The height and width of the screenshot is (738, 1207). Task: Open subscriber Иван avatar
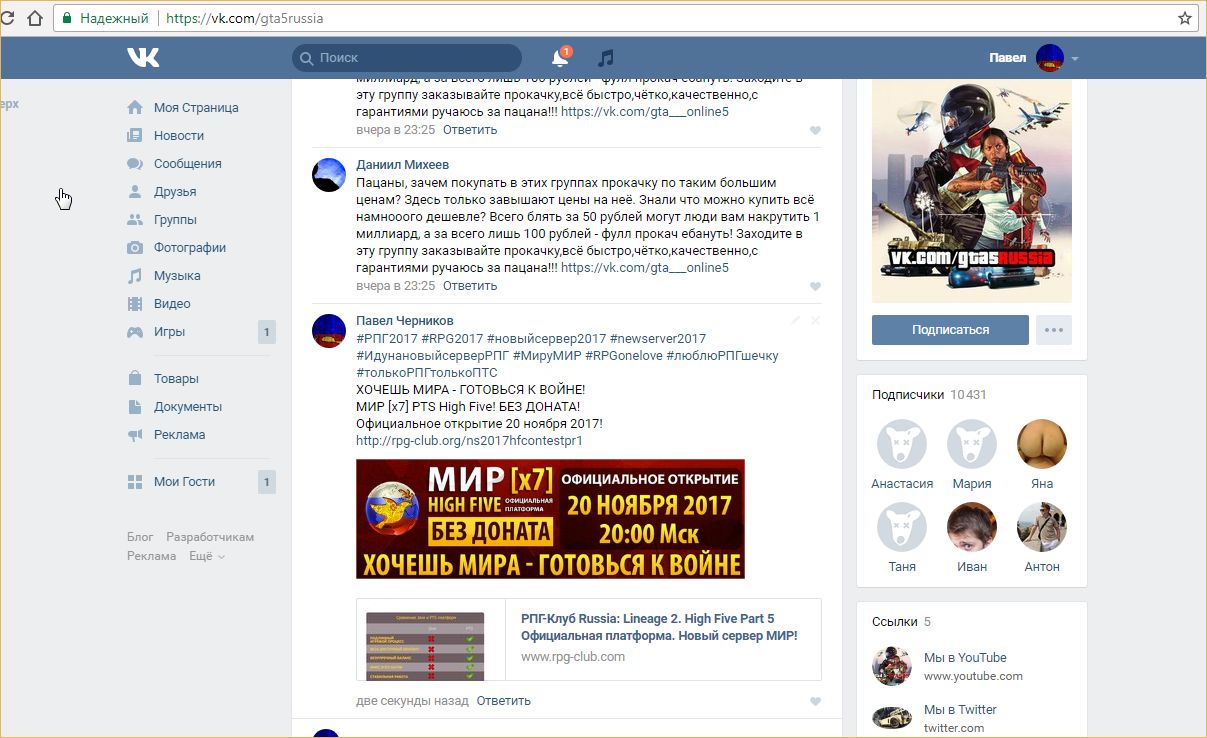[972, 527]
